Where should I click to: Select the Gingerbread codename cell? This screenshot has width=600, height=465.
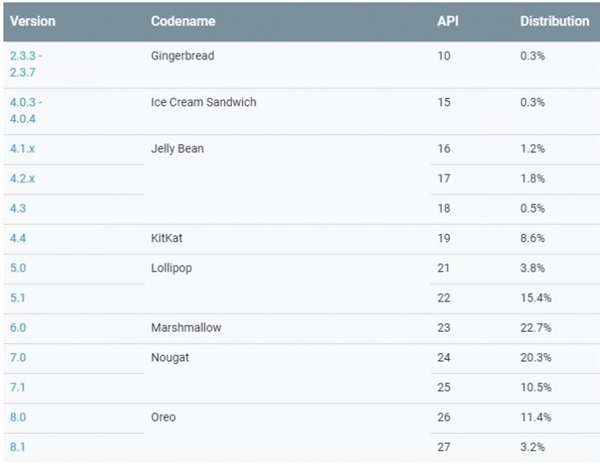(182, 56)
